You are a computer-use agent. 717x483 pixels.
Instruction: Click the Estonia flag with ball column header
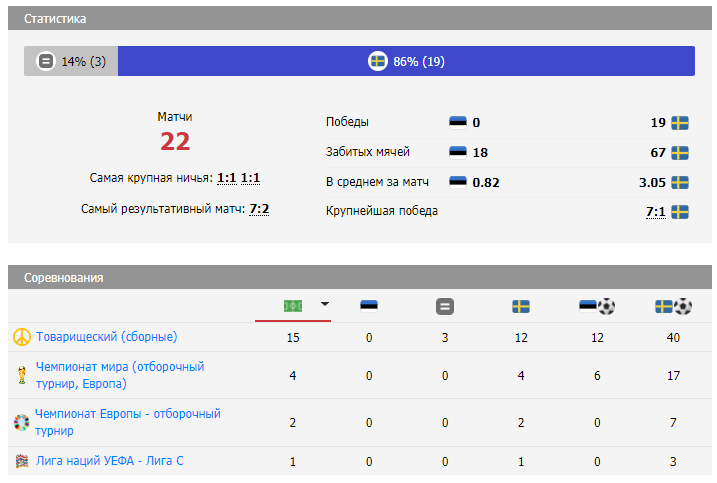597,306
